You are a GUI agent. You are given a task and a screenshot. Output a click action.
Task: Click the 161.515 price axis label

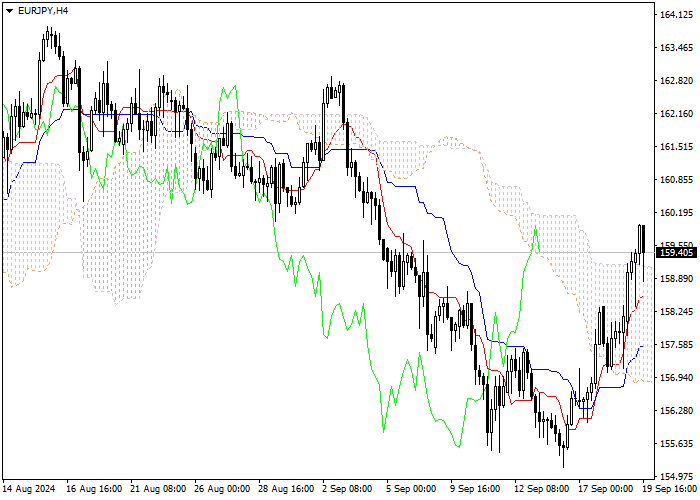[x=677, y=147]
